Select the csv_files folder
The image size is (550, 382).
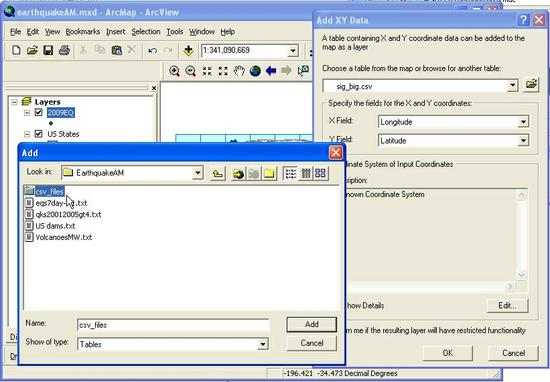click(x=45, y=192)
